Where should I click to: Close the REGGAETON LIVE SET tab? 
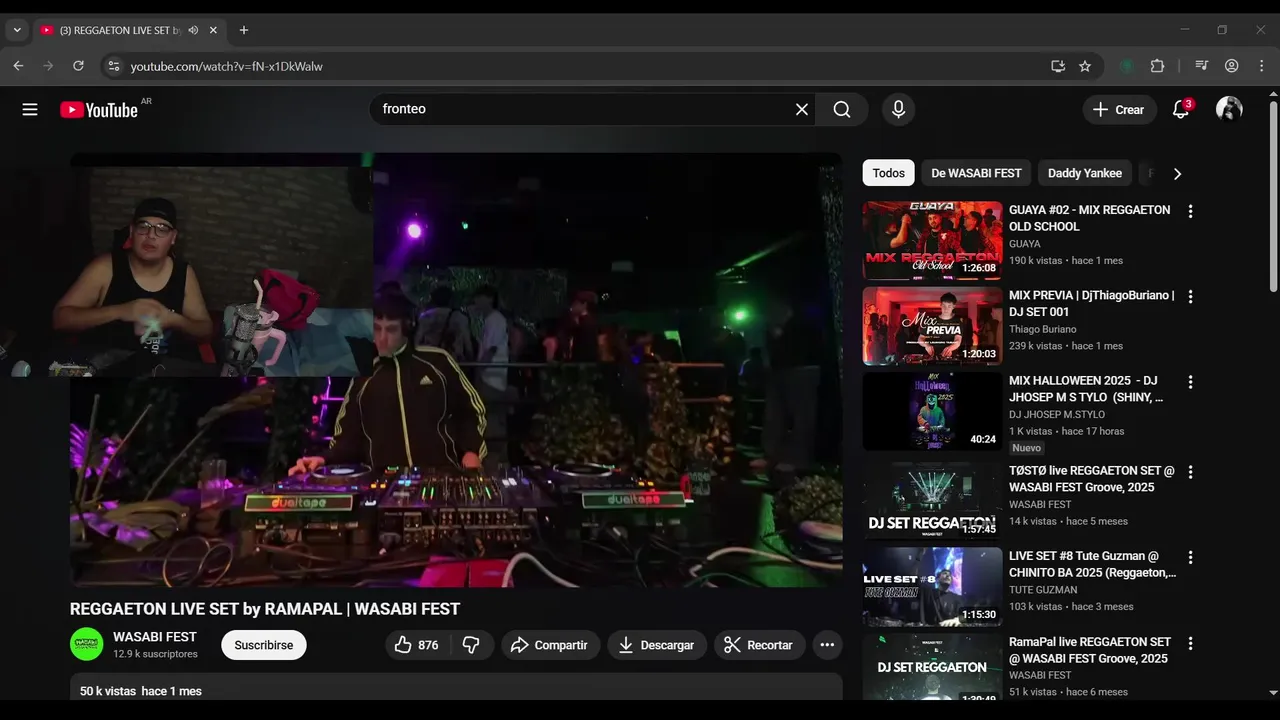[213, 30]
